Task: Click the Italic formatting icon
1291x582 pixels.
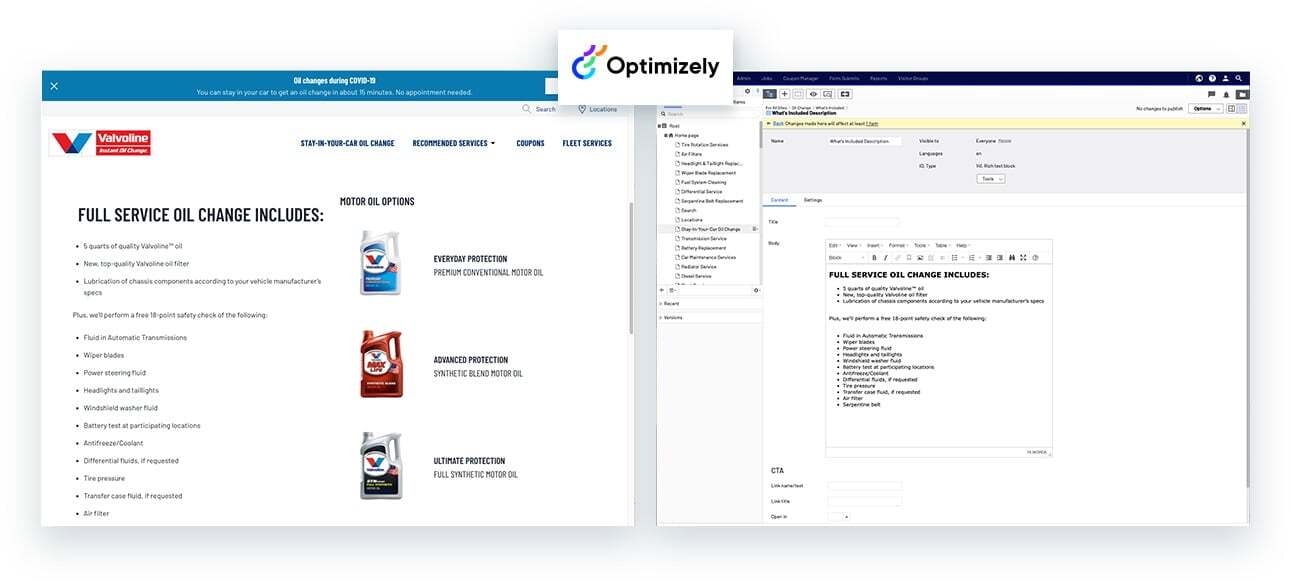Action: tap(885, 258)
